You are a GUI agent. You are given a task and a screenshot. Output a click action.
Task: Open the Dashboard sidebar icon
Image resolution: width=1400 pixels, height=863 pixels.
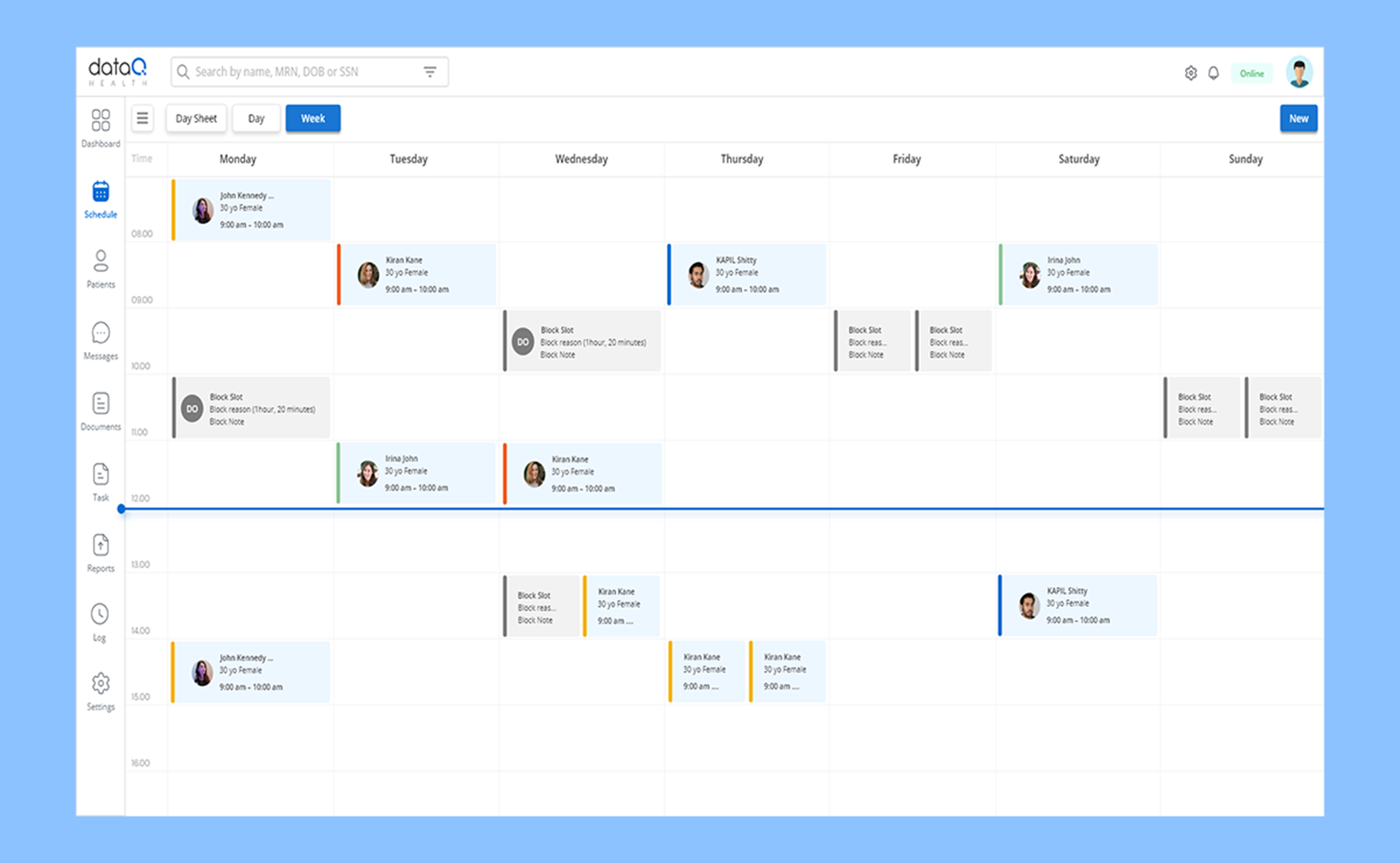pos(100,121)
